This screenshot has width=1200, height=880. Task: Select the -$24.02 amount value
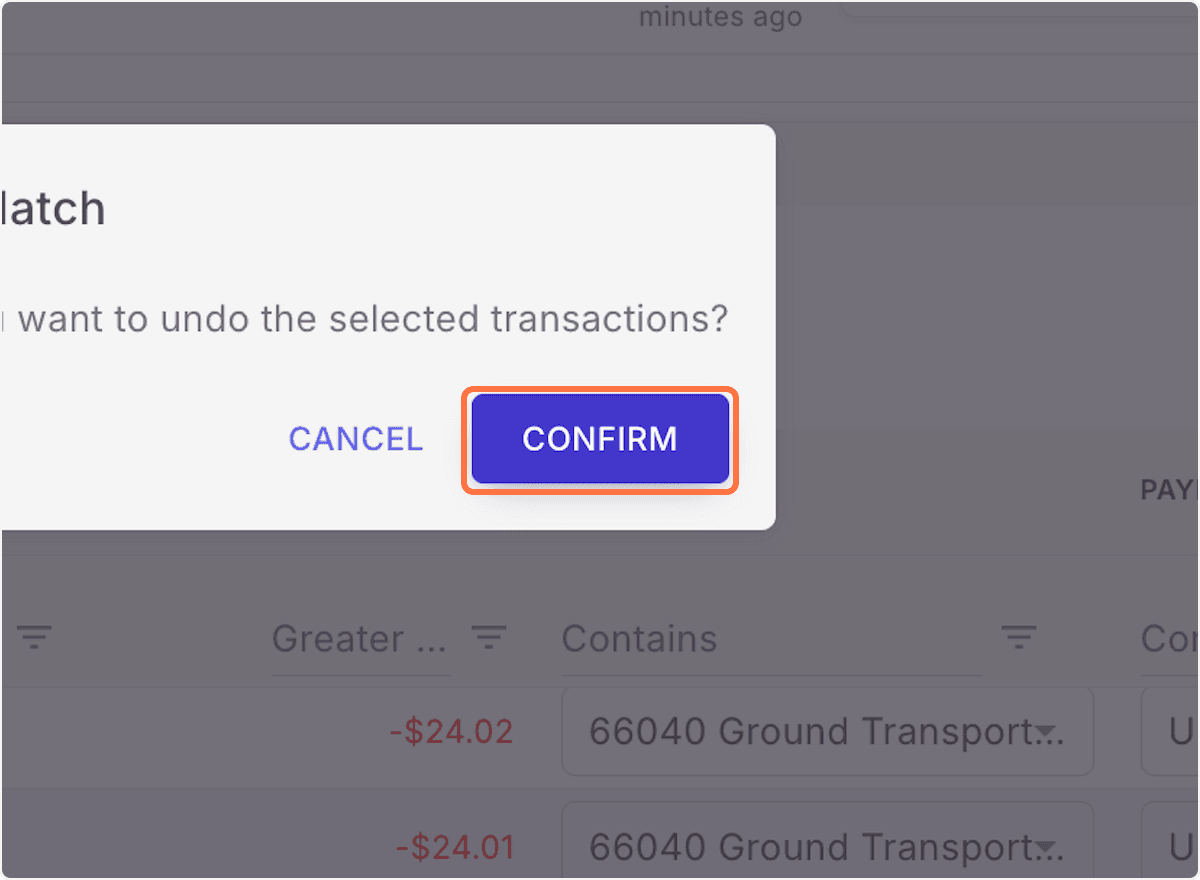coord(450,732)
